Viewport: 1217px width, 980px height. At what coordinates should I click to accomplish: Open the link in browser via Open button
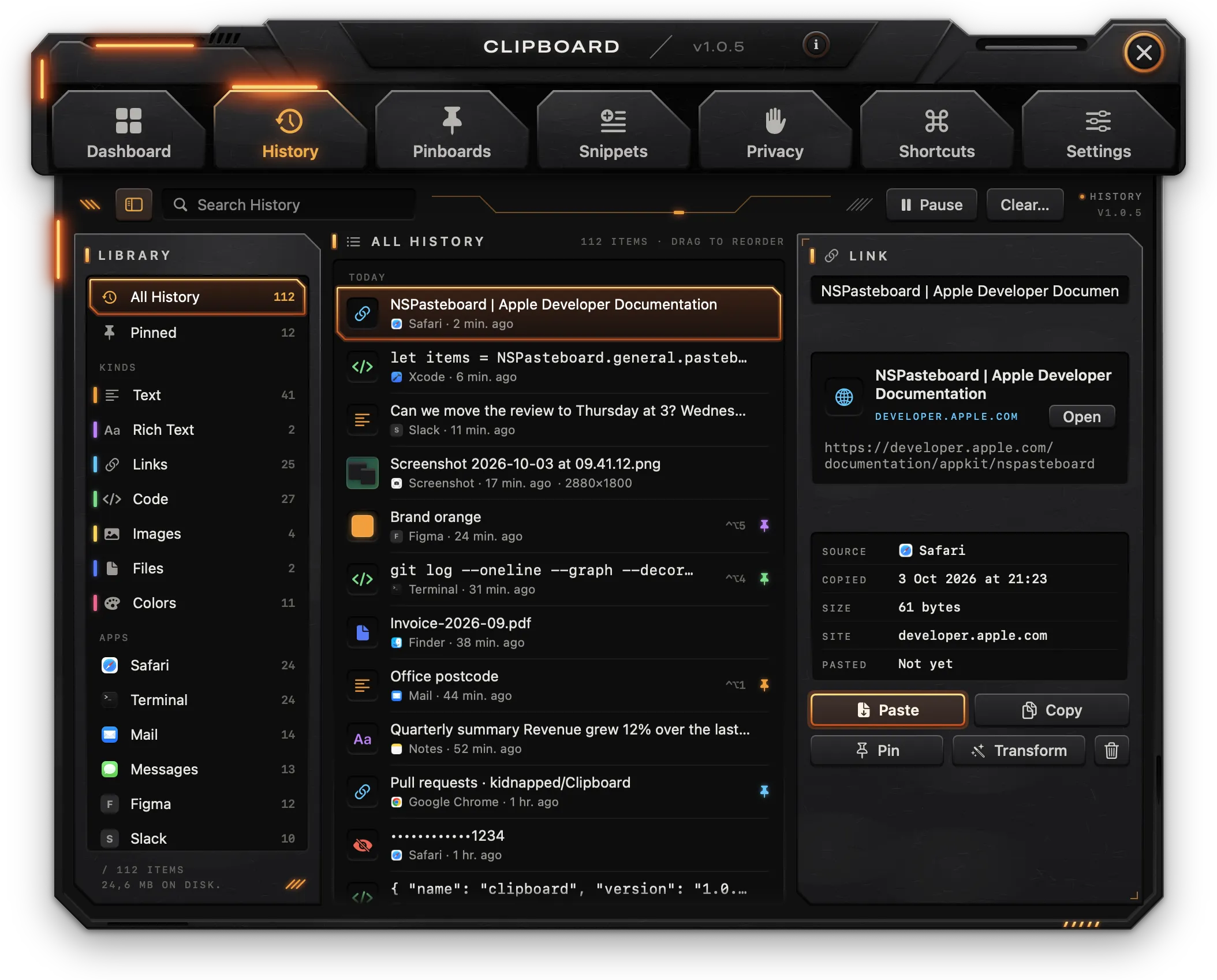pos(1081,417)
